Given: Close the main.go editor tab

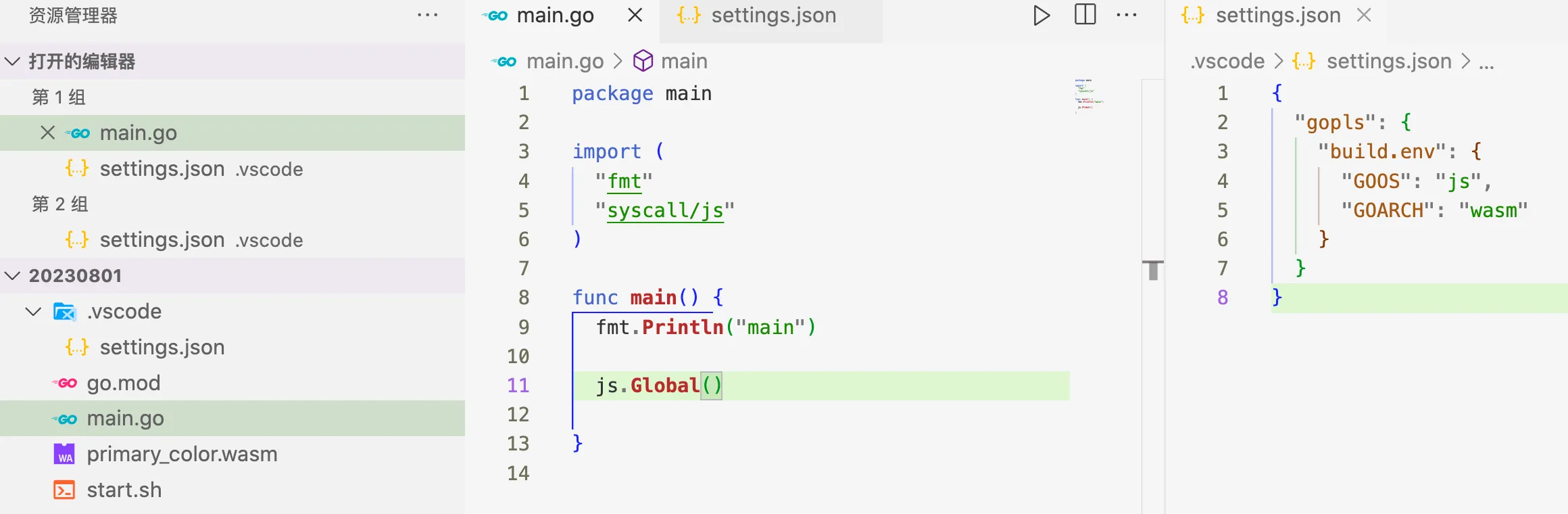Looking at the screenshot, I should (x=635, y=15).
